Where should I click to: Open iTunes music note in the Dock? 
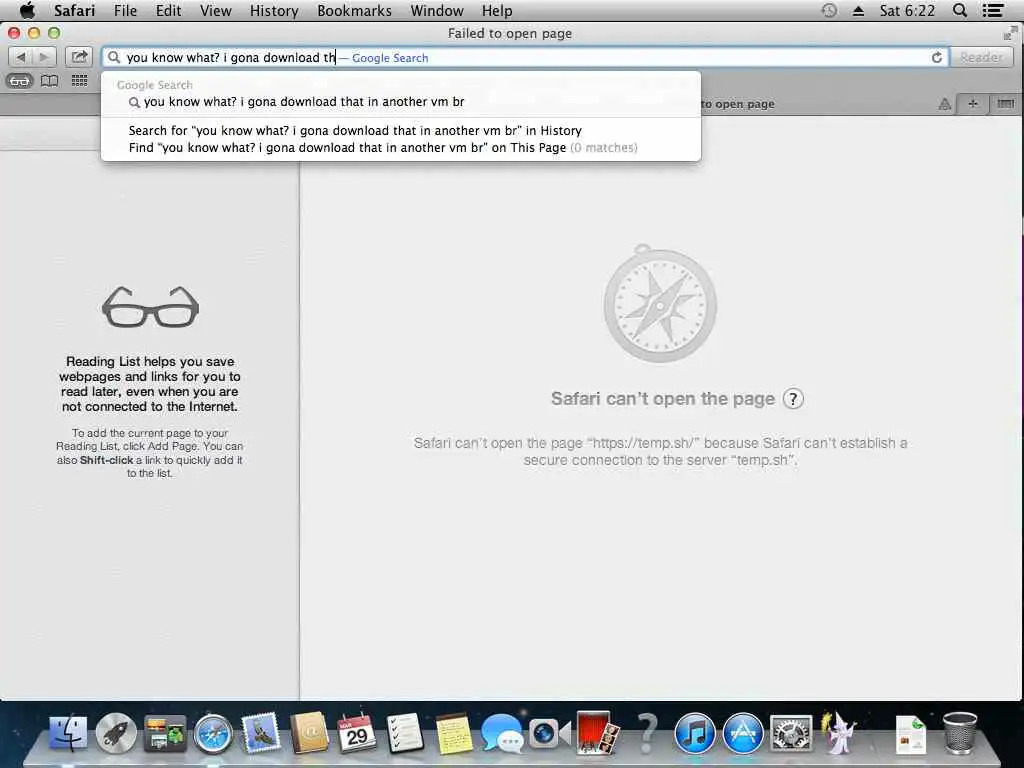click(694, 734)
